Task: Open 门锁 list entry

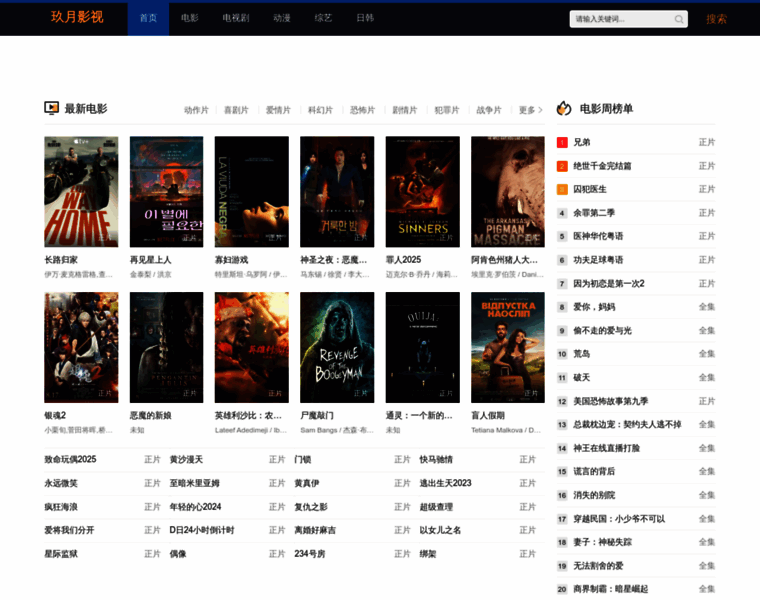Action: coord(302,459)
